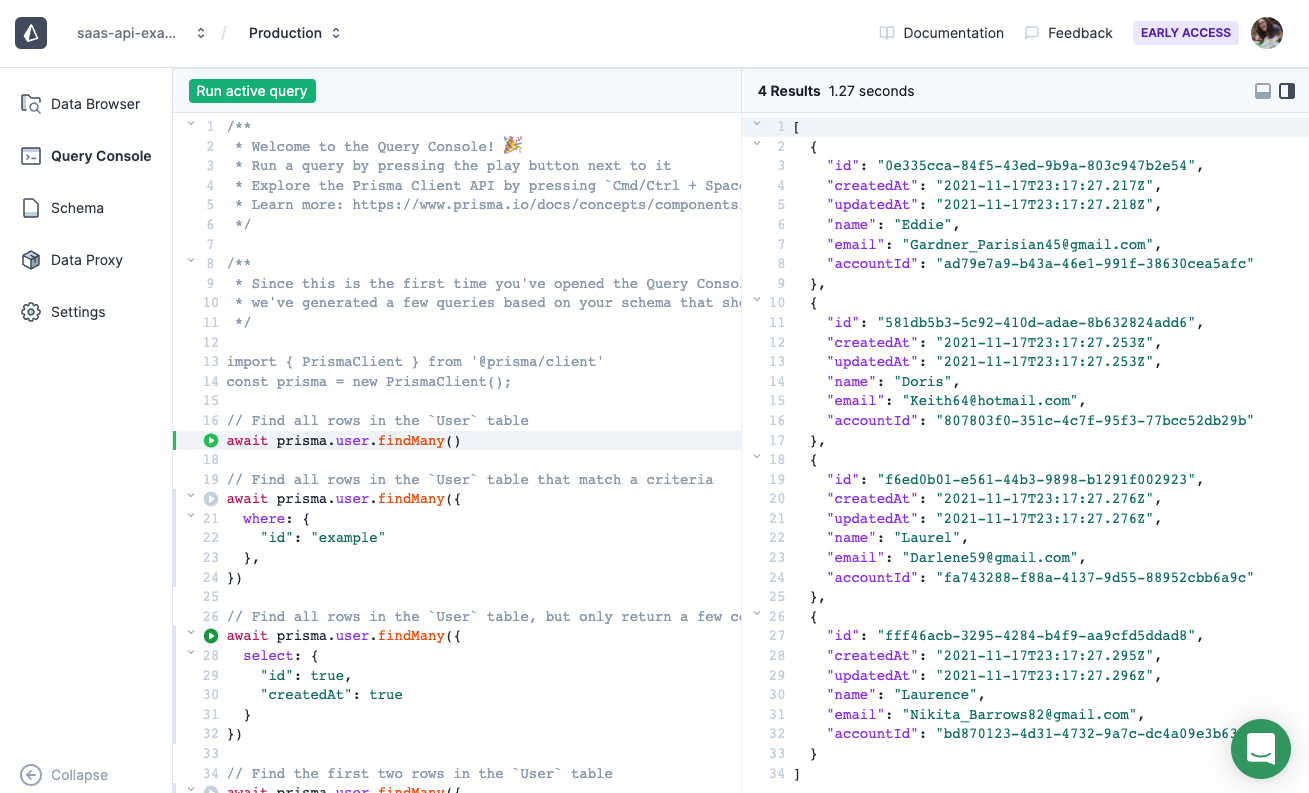Collapse the Laurence user object in results
This screenshot has height=793, width=1309.
pyautogui.click(x=757, y=614)
